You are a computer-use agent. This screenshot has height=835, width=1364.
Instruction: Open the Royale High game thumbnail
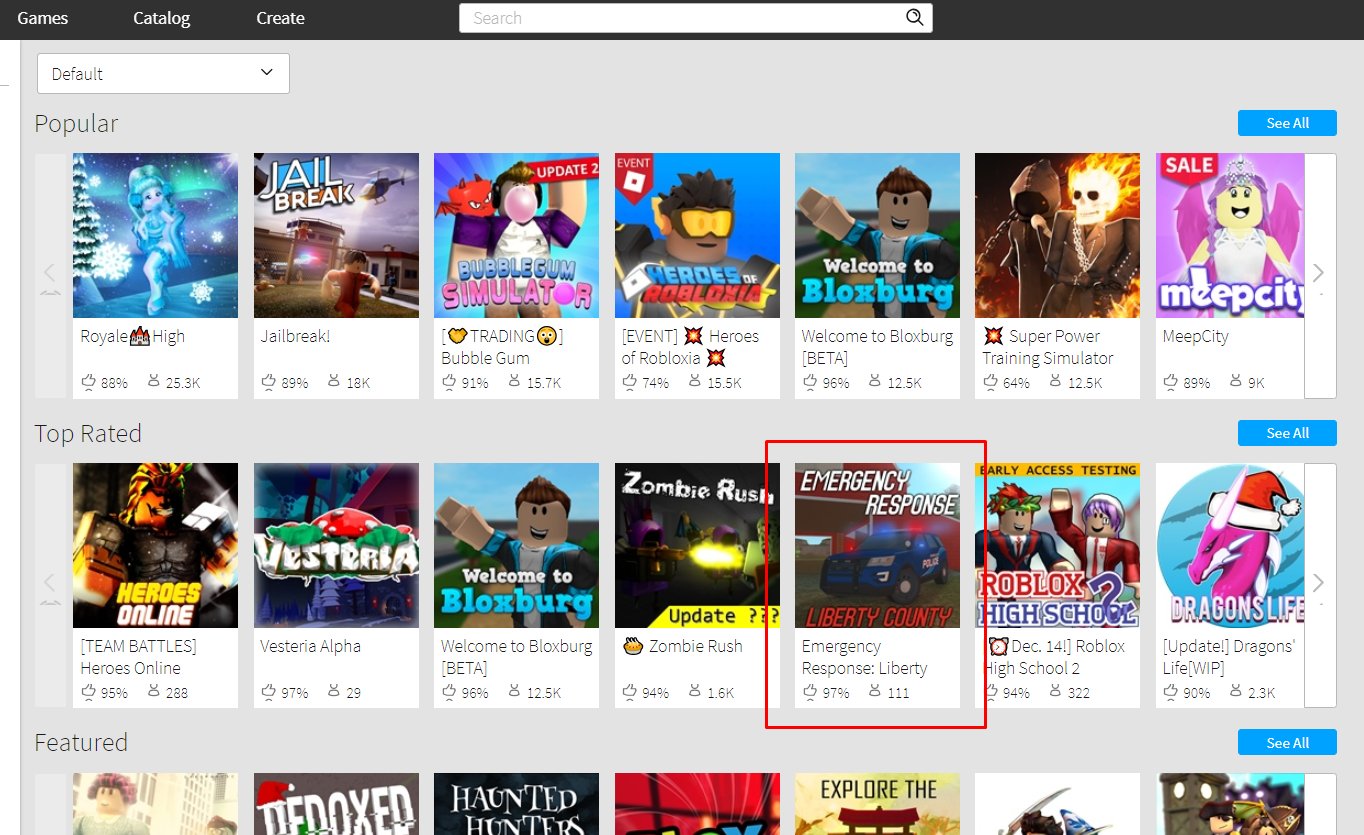click(x=156, y=235)
